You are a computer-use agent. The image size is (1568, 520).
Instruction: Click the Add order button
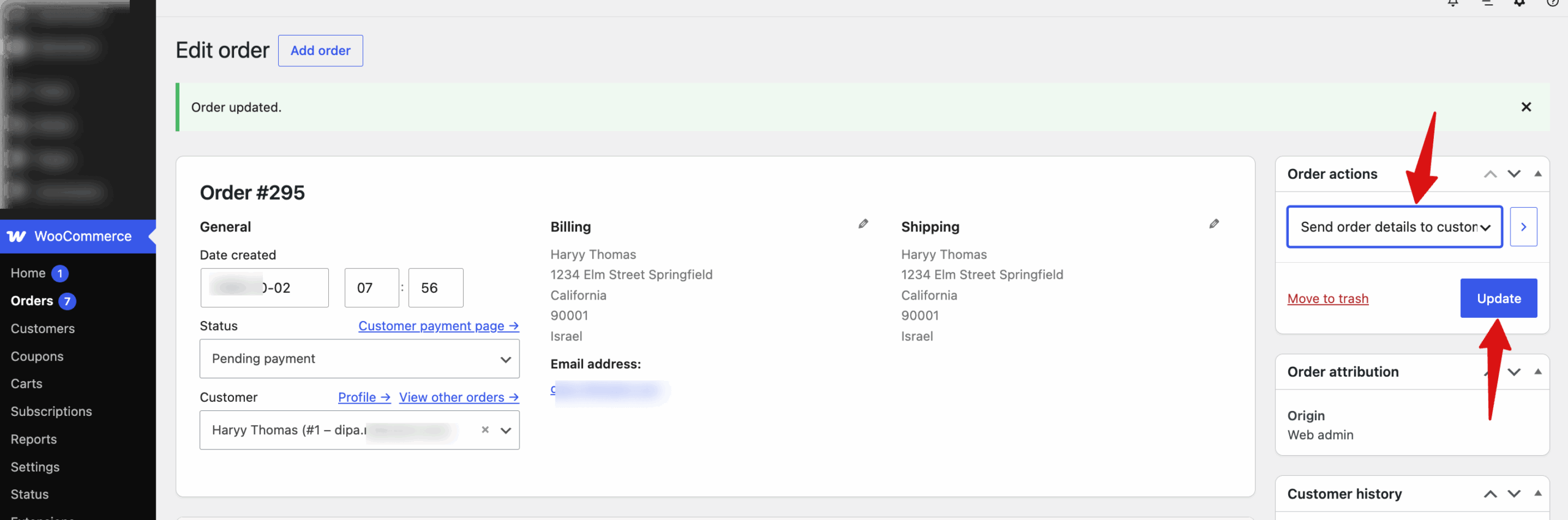tap(320, 51)
